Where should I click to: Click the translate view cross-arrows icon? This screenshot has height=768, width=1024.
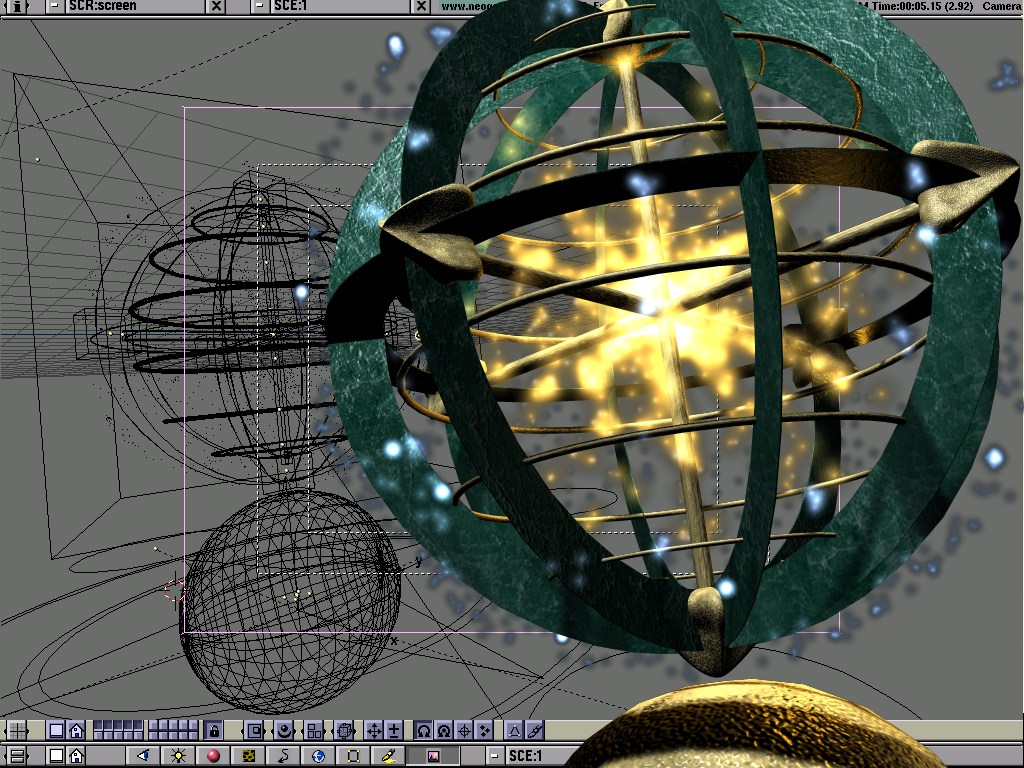[374, 730]
